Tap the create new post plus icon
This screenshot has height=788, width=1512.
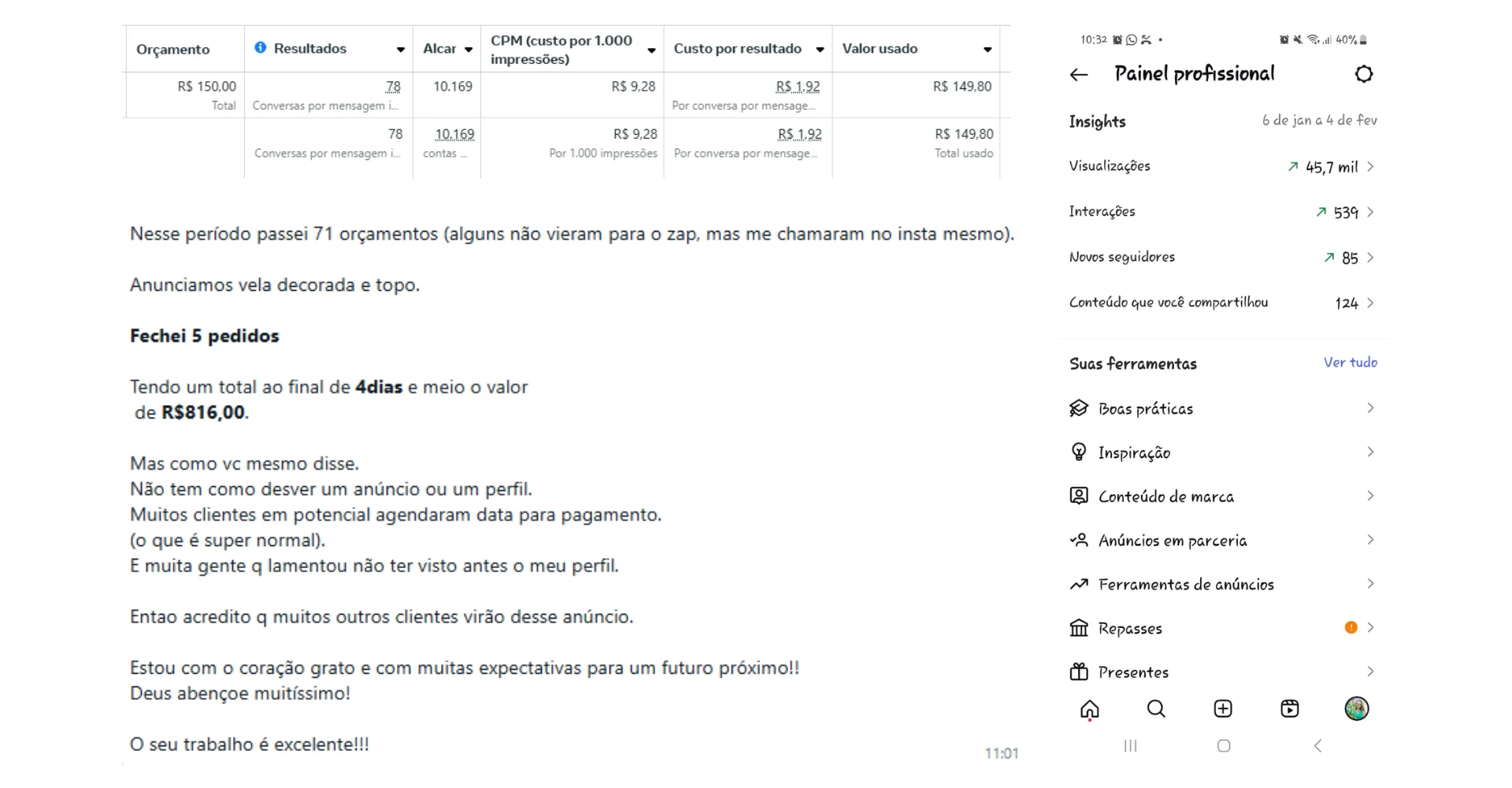point(1223,709)
